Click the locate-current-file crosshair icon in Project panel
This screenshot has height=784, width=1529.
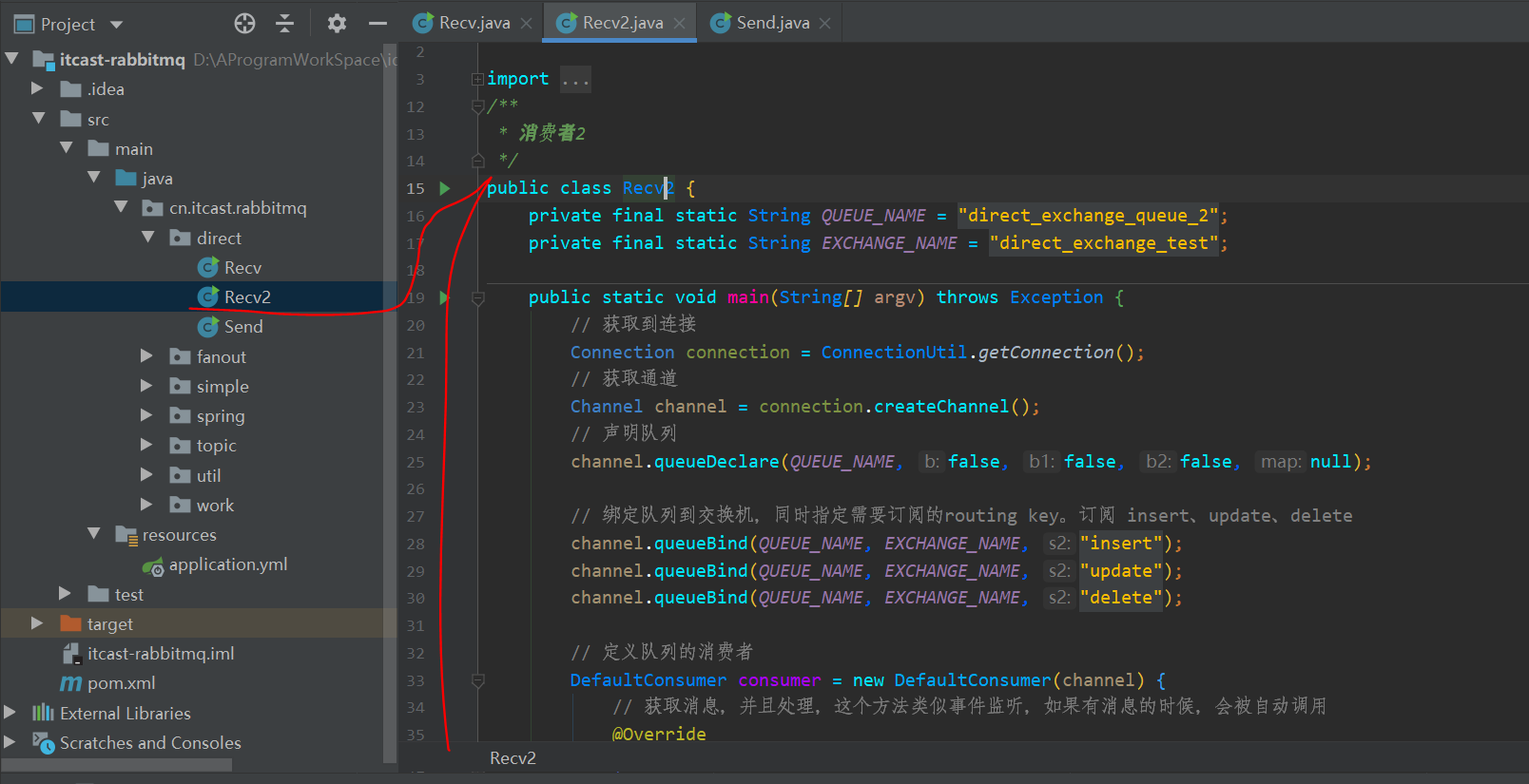click(244, 24)
